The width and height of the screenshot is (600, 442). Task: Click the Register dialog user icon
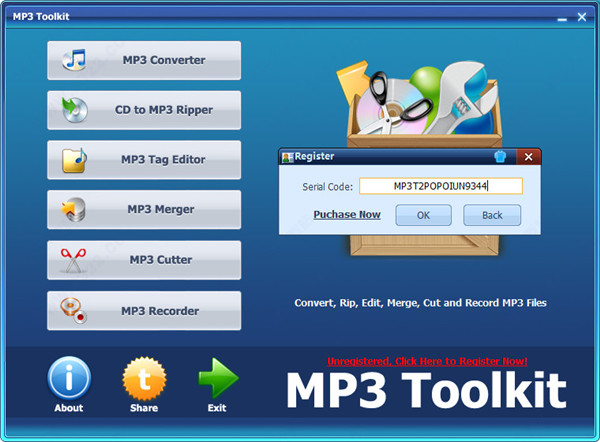[x=287, y=157]
